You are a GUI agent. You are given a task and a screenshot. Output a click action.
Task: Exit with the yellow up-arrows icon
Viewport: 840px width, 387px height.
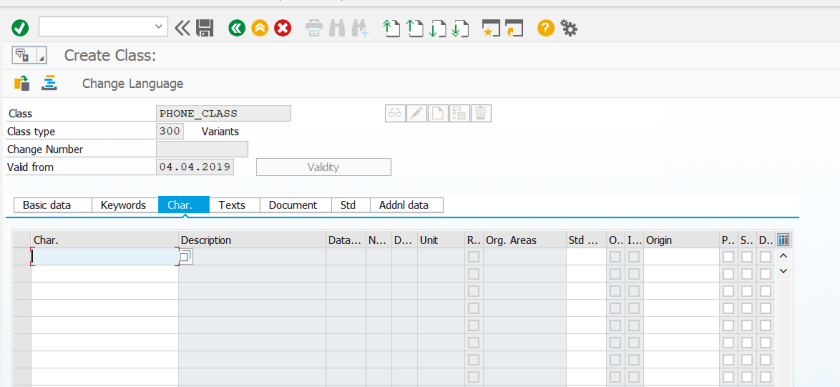click(259, 27)
